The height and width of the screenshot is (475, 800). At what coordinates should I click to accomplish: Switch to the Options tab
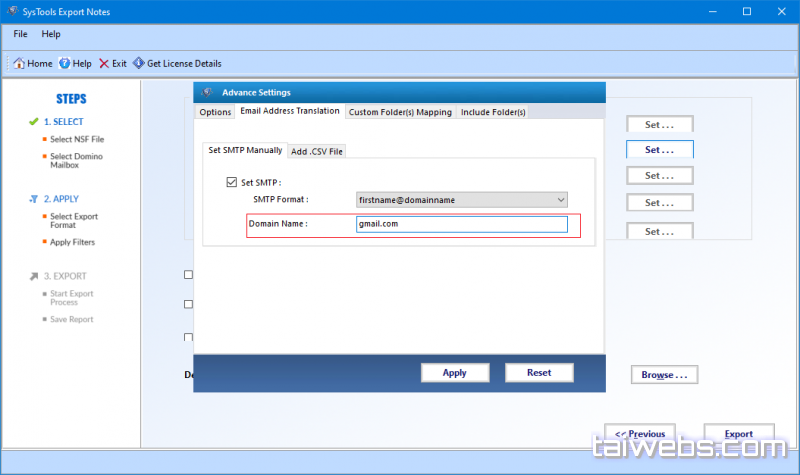click(x=214, y=112)
